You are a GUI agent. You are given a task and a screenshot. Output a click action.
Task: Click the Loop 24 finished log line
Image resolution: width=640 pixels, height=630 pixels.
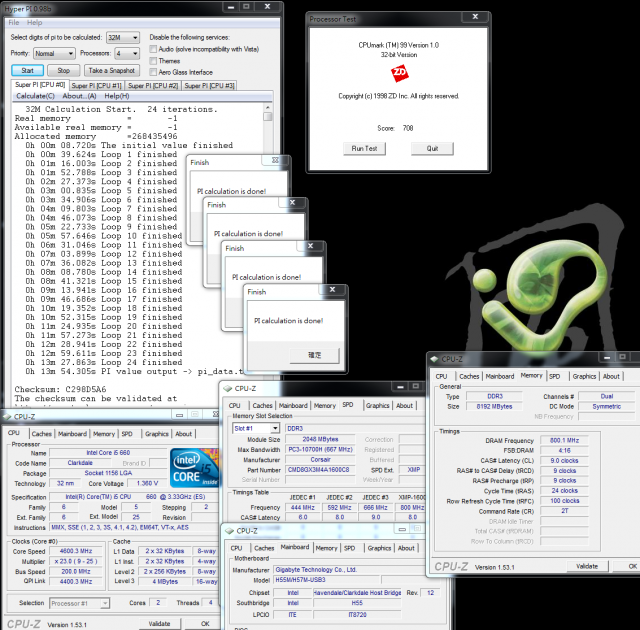[x=104, y=362]
